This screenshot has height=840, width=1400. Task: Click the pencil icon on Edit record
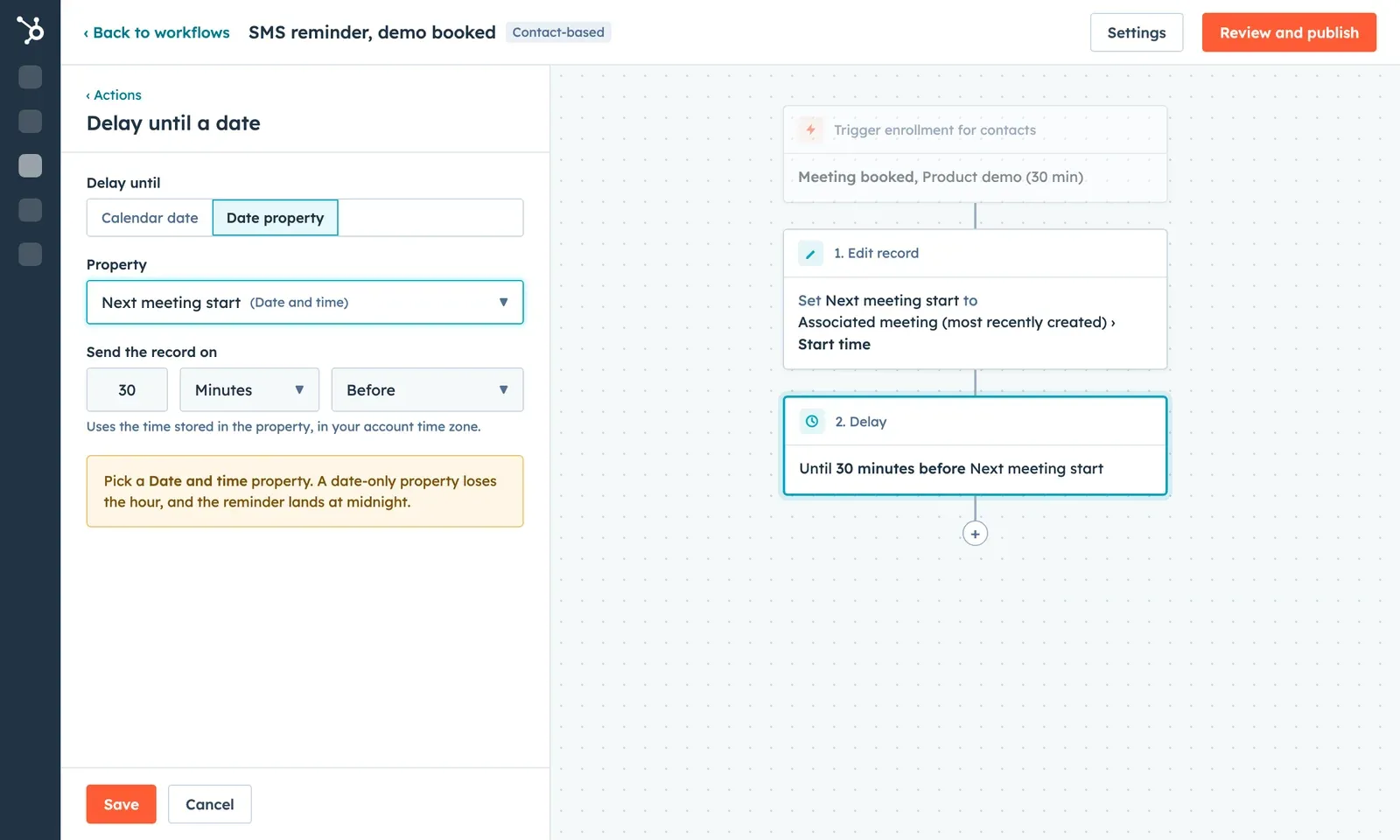810,254
